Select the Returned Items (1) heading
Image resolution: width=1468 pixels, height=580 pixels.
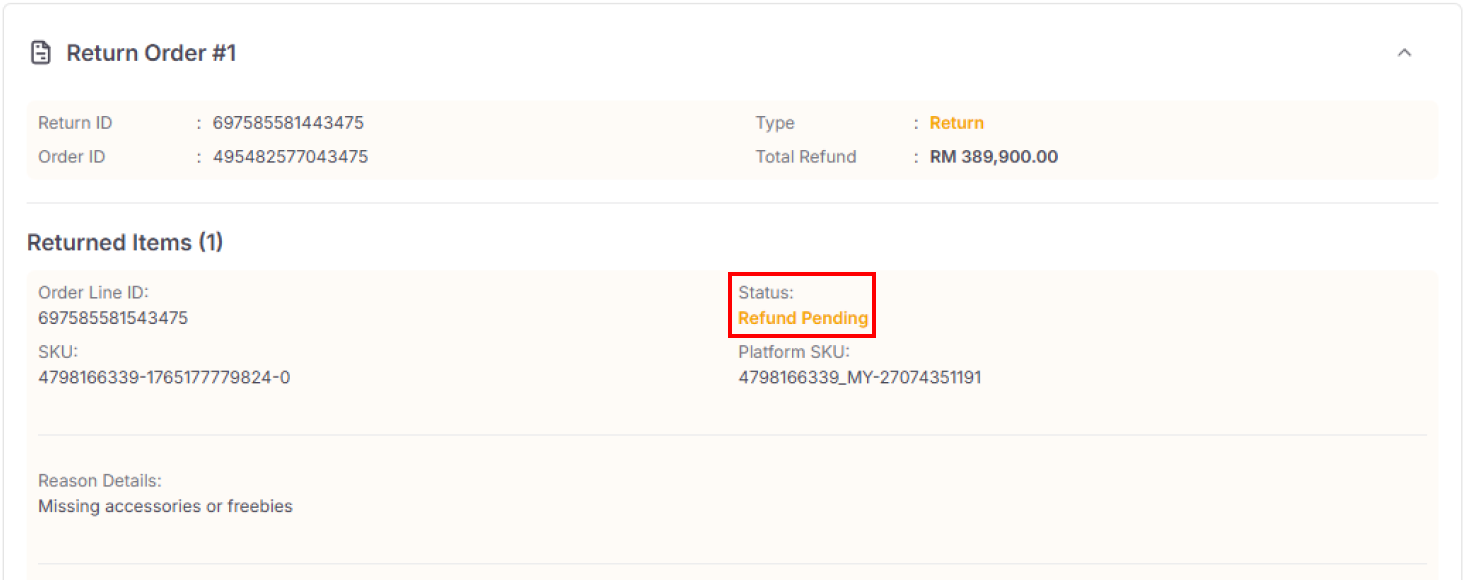(x=125, y=242)
